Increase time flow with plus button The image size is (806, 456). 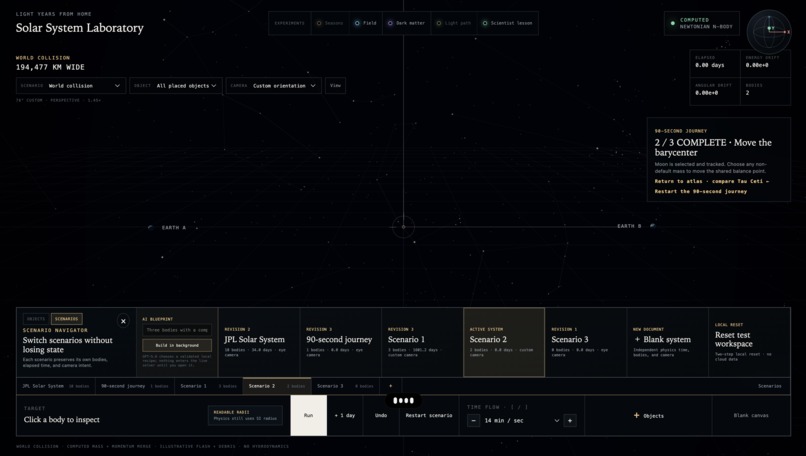tap(570, 421)
